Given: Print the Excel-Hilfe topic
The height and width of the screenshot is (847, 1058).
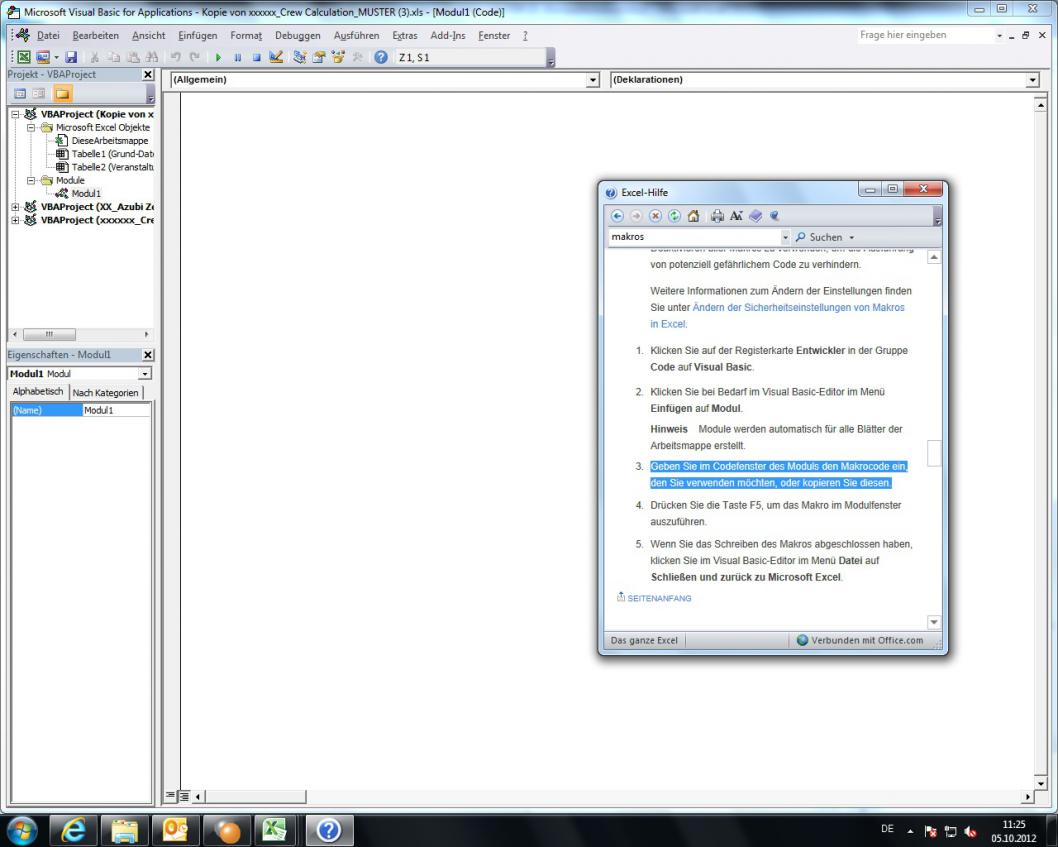Looking at the screenshot, I should pos(717,216).
